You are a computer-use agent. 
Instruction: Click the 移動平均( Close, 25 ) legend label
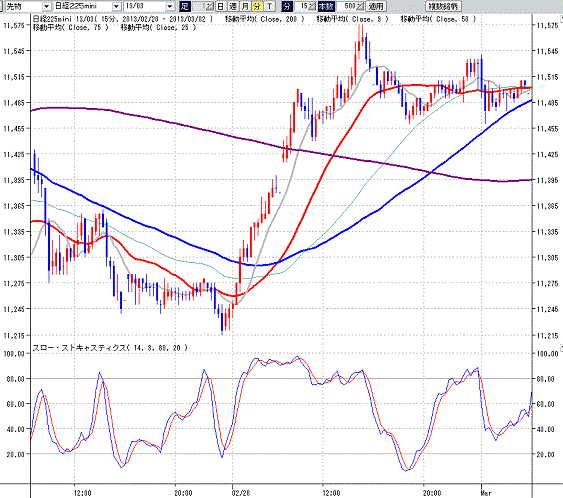(158, 27)
